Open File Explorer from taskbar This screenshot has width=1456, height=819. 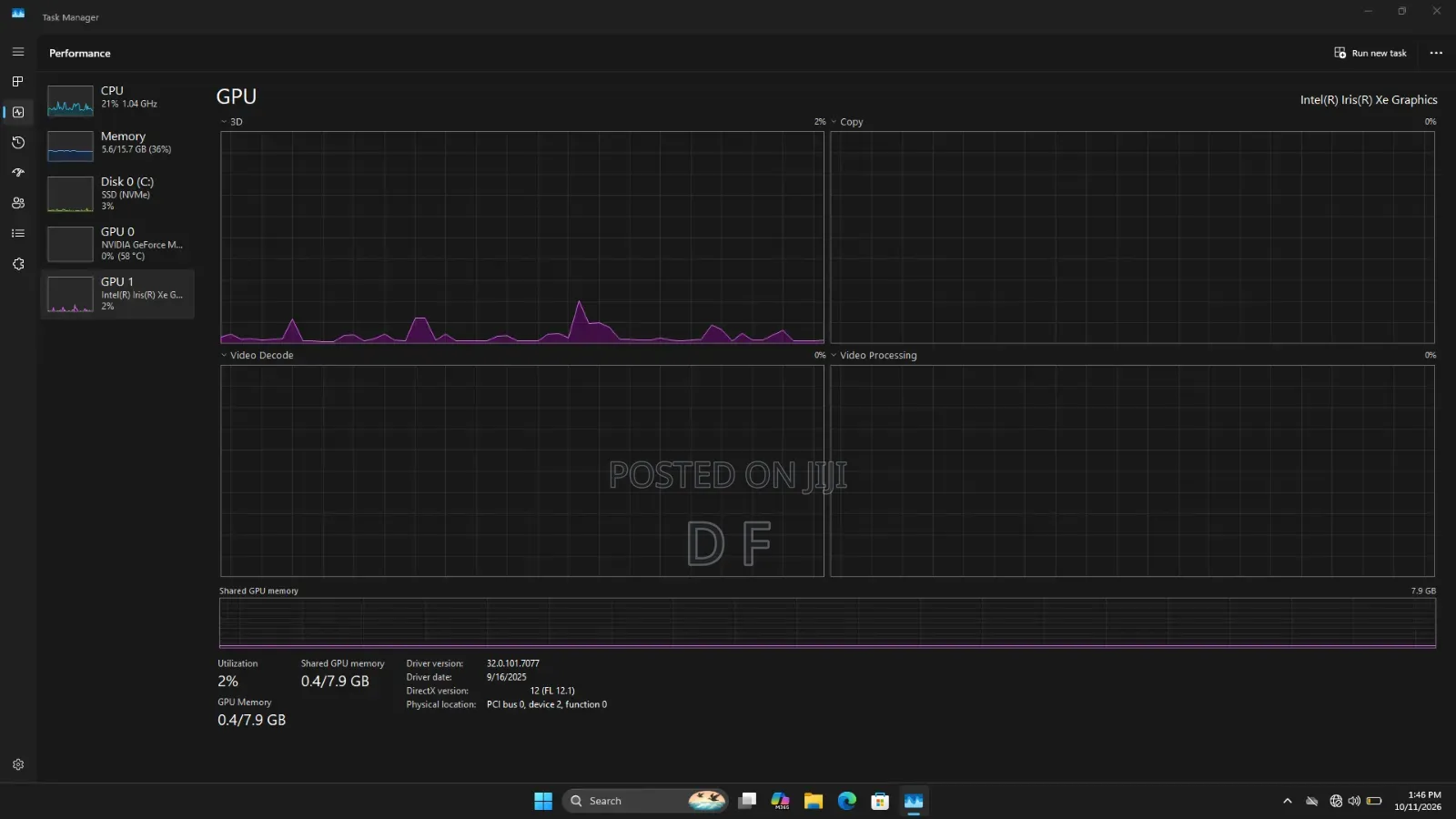tap(814, 801)
